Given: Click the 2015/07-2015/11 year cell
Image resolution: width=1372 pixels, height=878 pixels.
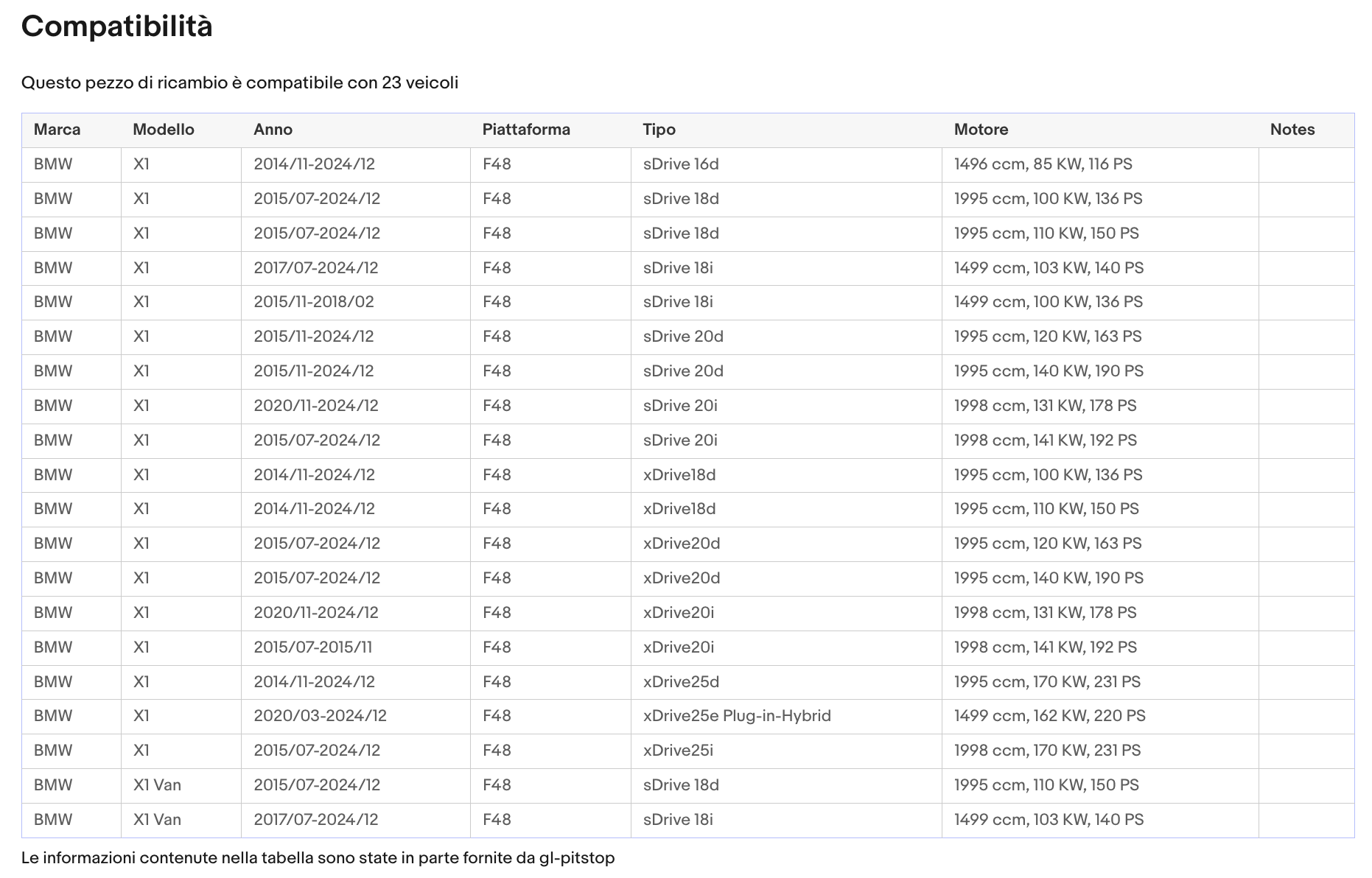Looking at the screenshot, I should 356,647.
